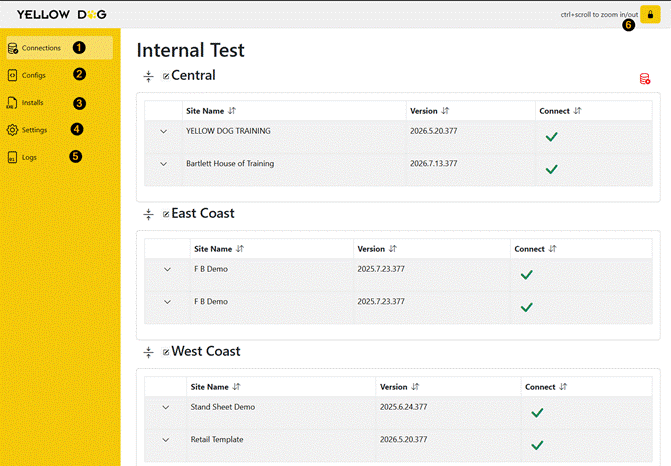The width and height of the screenshot is (671, 466).
Task: Sort West Coast table by Connect
Action: (563, 387)
